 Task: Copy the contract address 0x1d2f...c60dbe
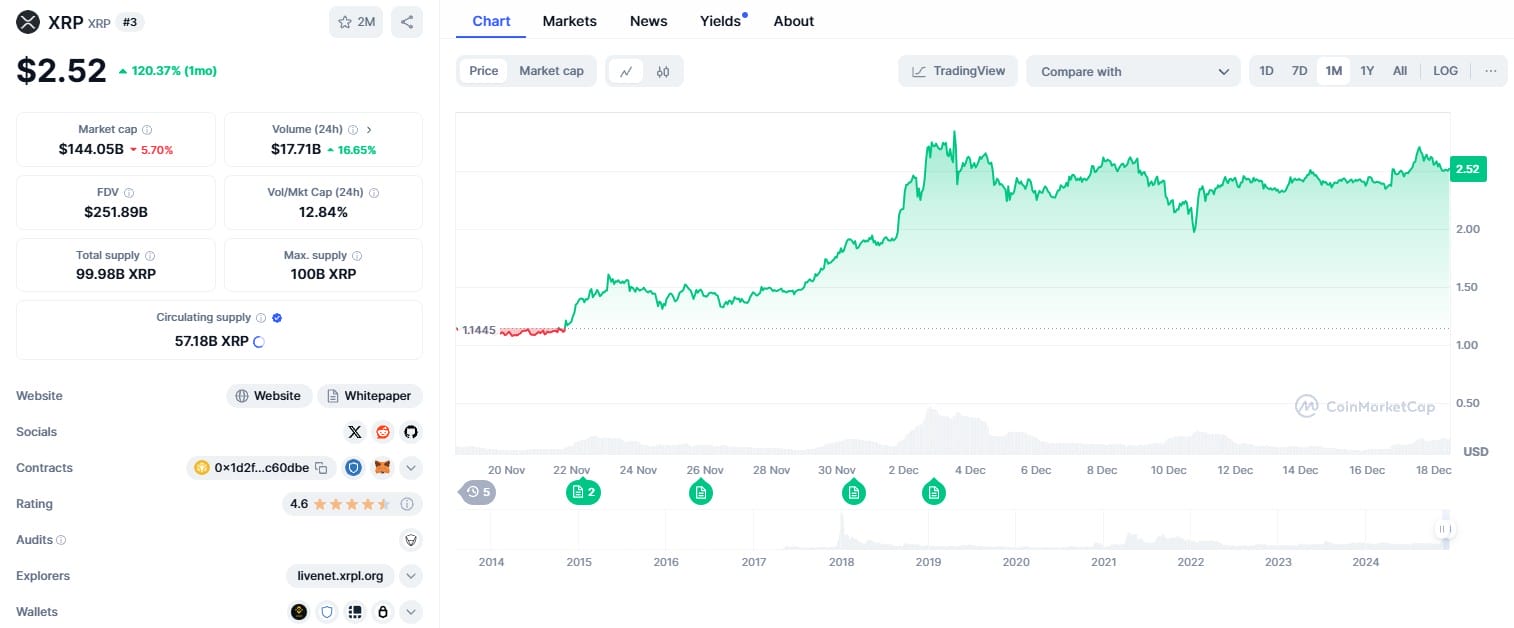pyautogui.click(x=321, y=468)
